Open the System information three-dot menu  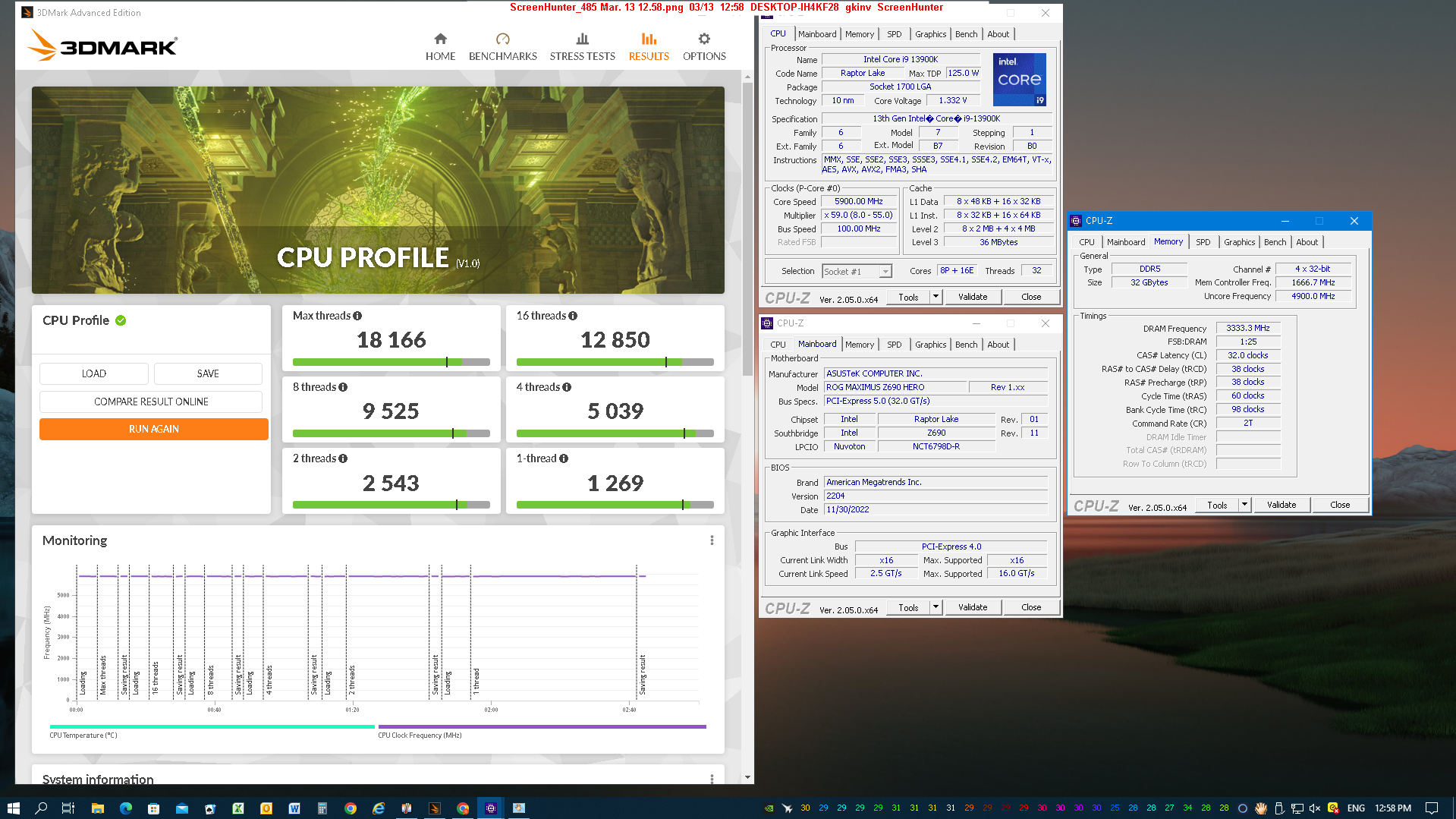click(x=712, y=779)
